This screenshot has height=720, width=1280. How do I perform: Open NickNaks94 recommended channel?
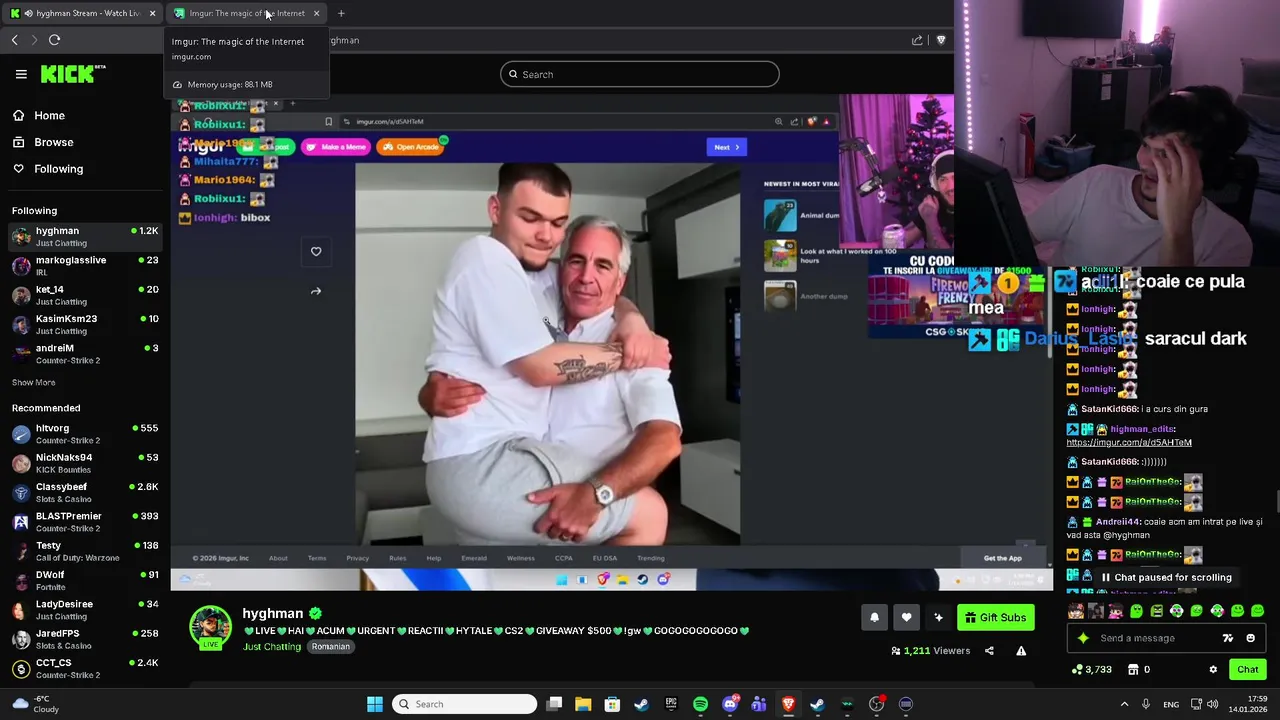click(x=83, y=463)
